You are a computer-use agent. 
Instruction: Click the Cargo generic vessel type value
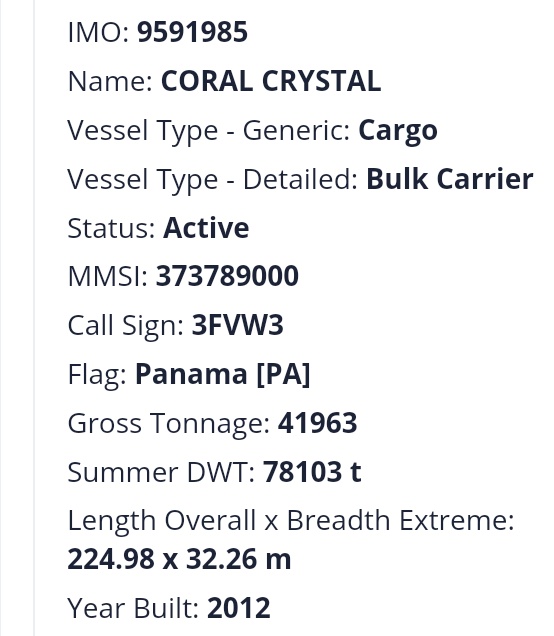pos(398,131)
